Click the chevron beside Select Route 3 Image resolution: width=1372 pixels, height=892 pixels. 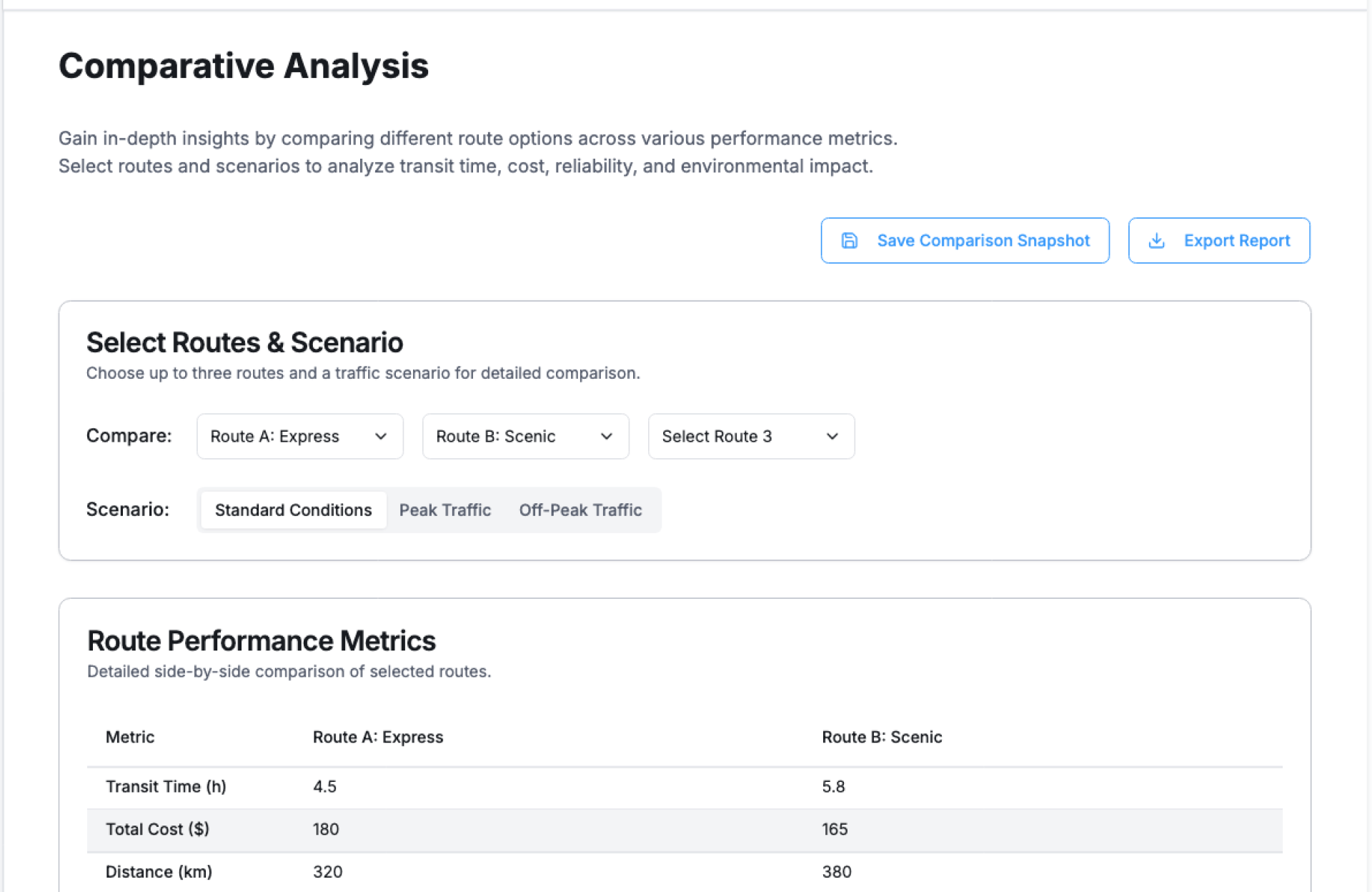coord(832,437)
